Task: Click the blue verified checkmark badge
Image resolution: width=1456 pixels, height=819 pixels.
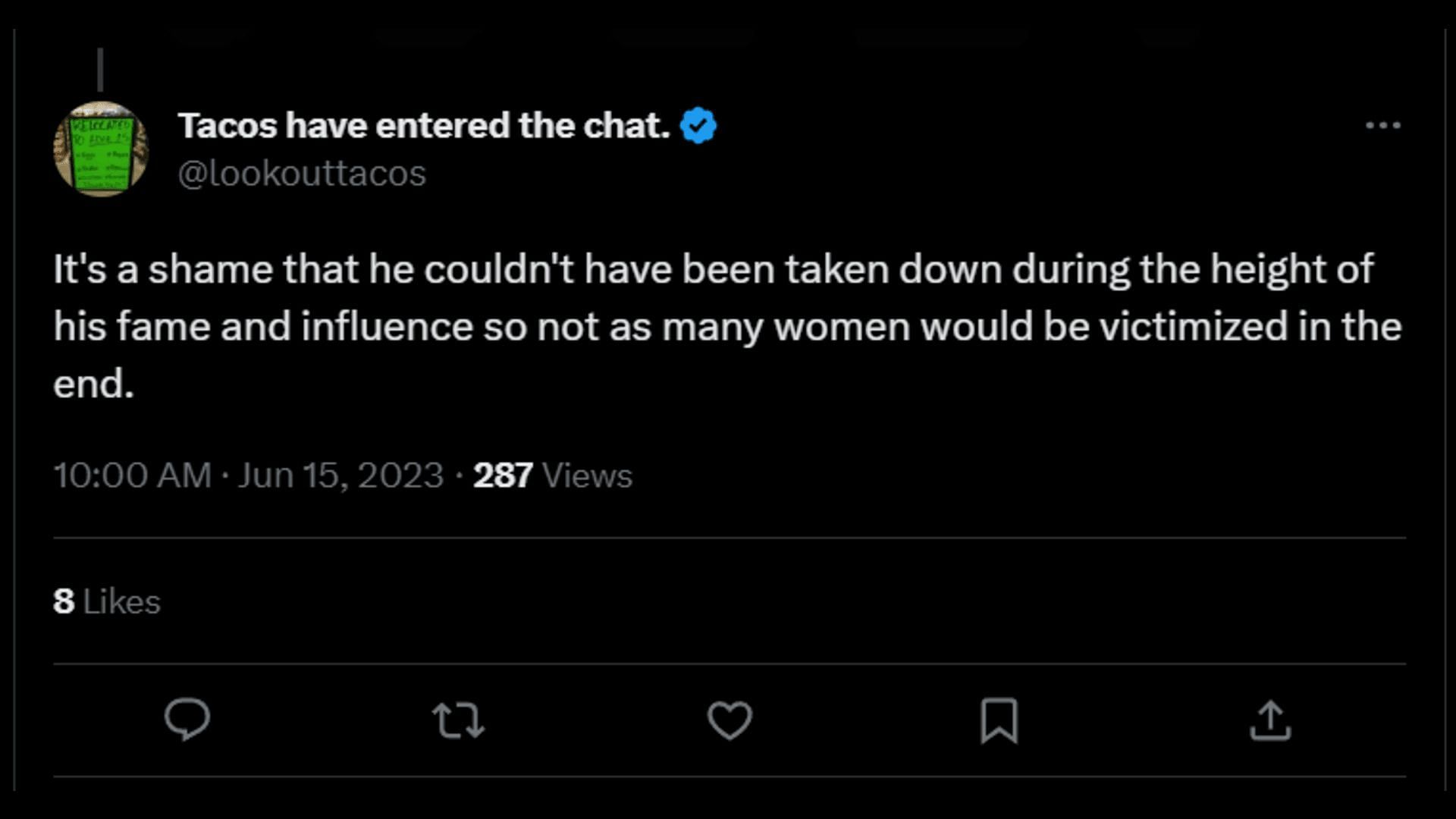Action: (698, 126)
